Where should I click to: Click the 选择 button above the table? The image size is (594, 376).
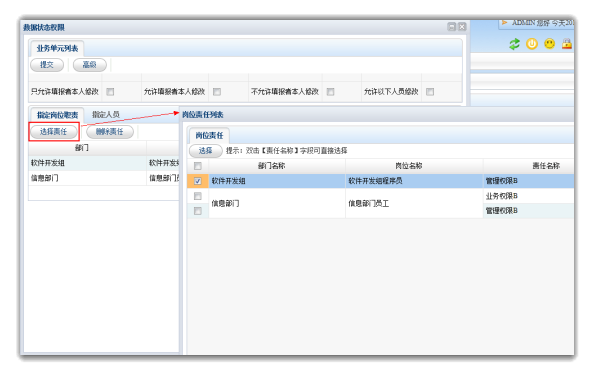pyautogui.click(x=205, y=151)
